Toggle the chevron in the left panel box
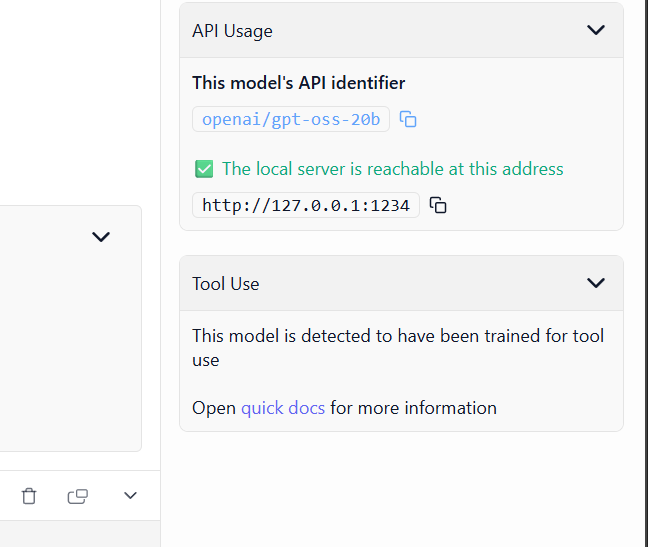 click(101, 237)
